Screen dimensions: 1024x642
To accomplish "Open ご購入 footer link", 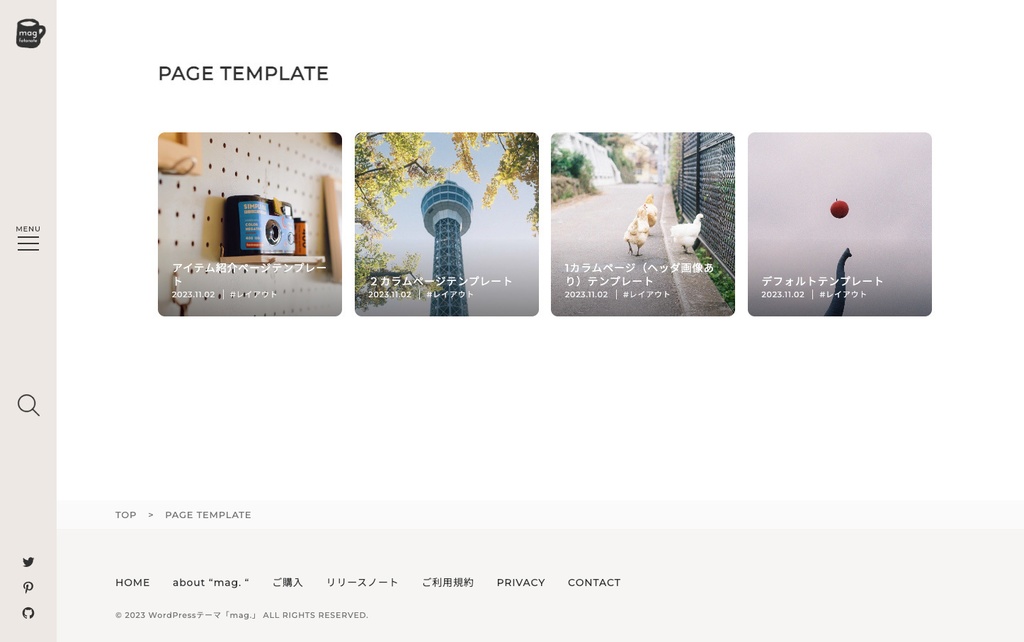I will coord(287,583).
